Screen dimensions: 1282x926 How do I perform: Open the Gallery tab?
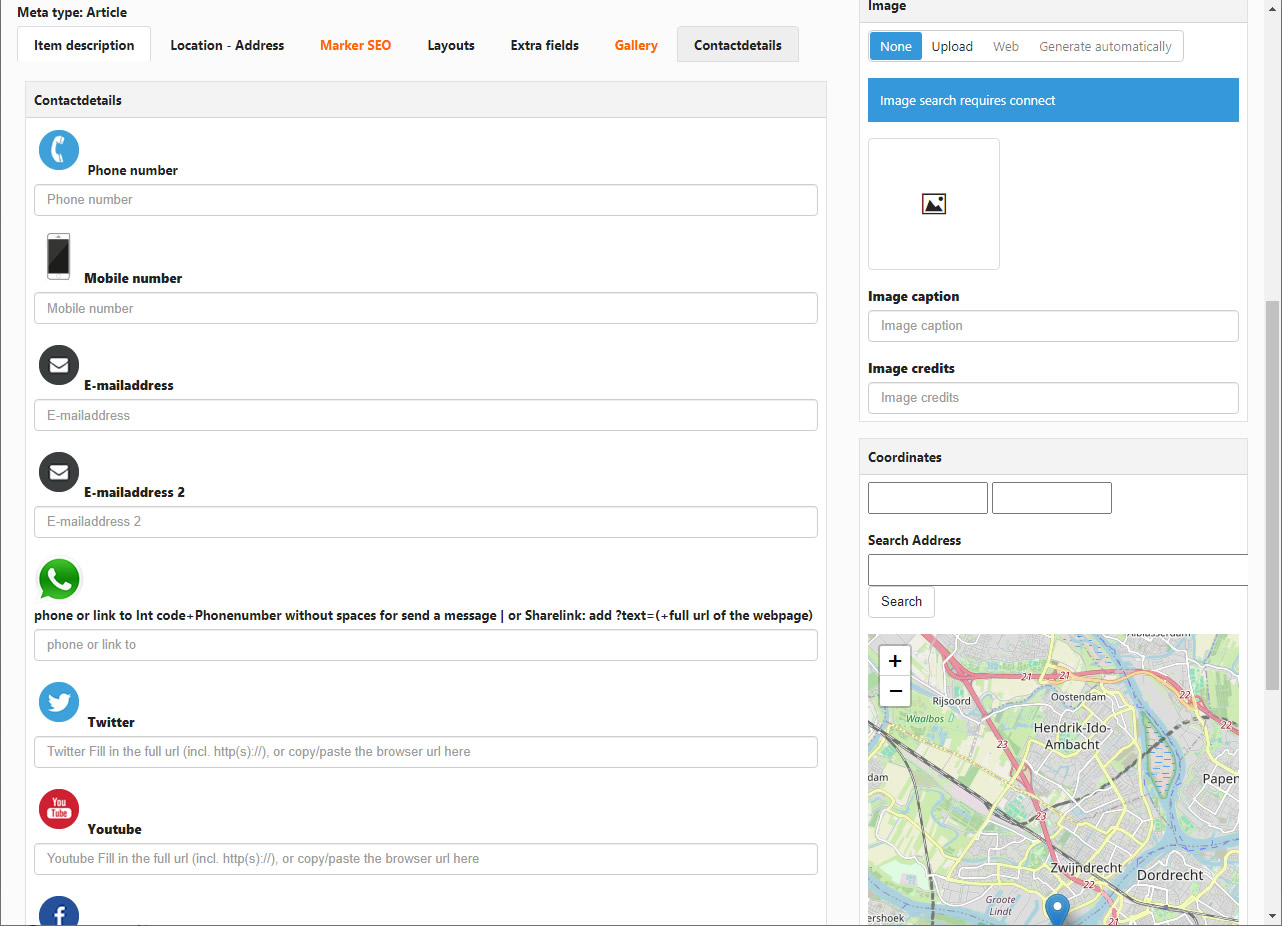pos(636,45)
